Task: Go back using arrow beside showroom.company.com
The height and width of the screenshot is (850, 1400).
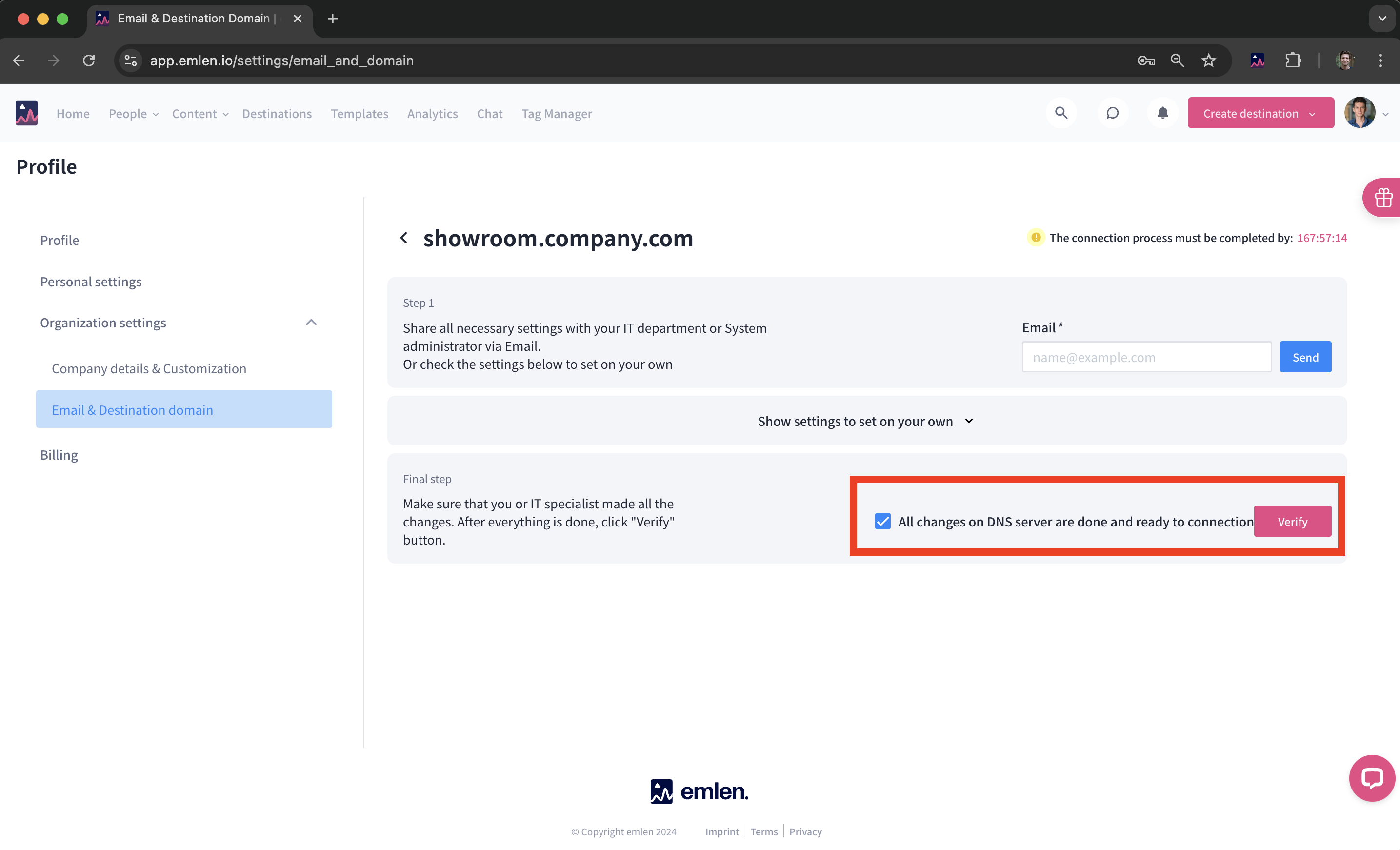Action: coord(404,238)
